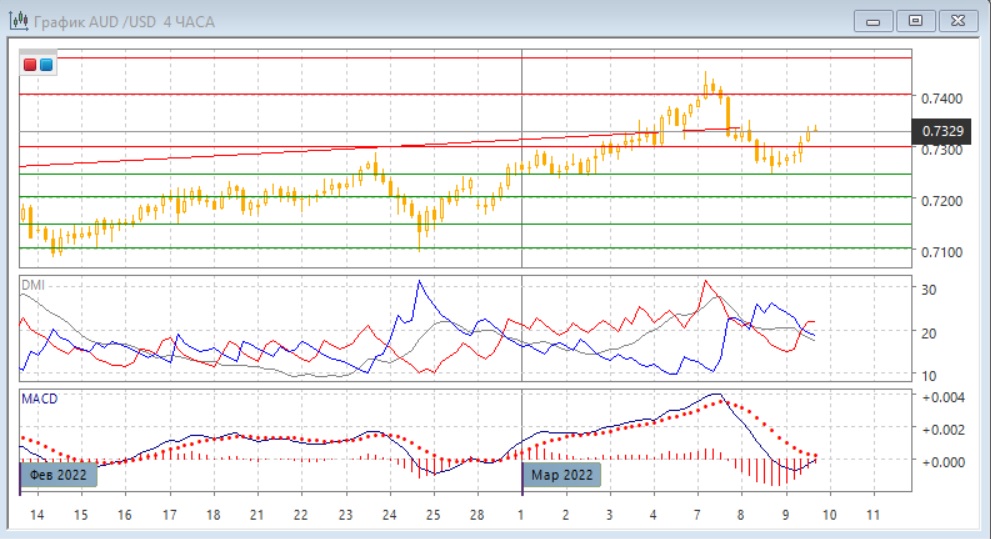This screenshot has width=991, height=539.
Task: Select the DMI indicator label
Action: 33,285
